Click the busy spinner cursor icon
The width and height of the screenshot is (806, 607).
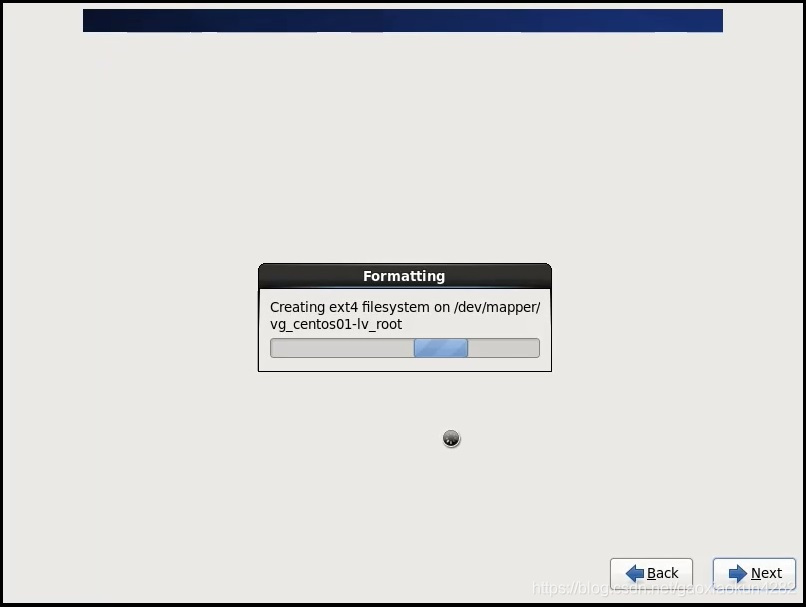[x=451, y=438]
